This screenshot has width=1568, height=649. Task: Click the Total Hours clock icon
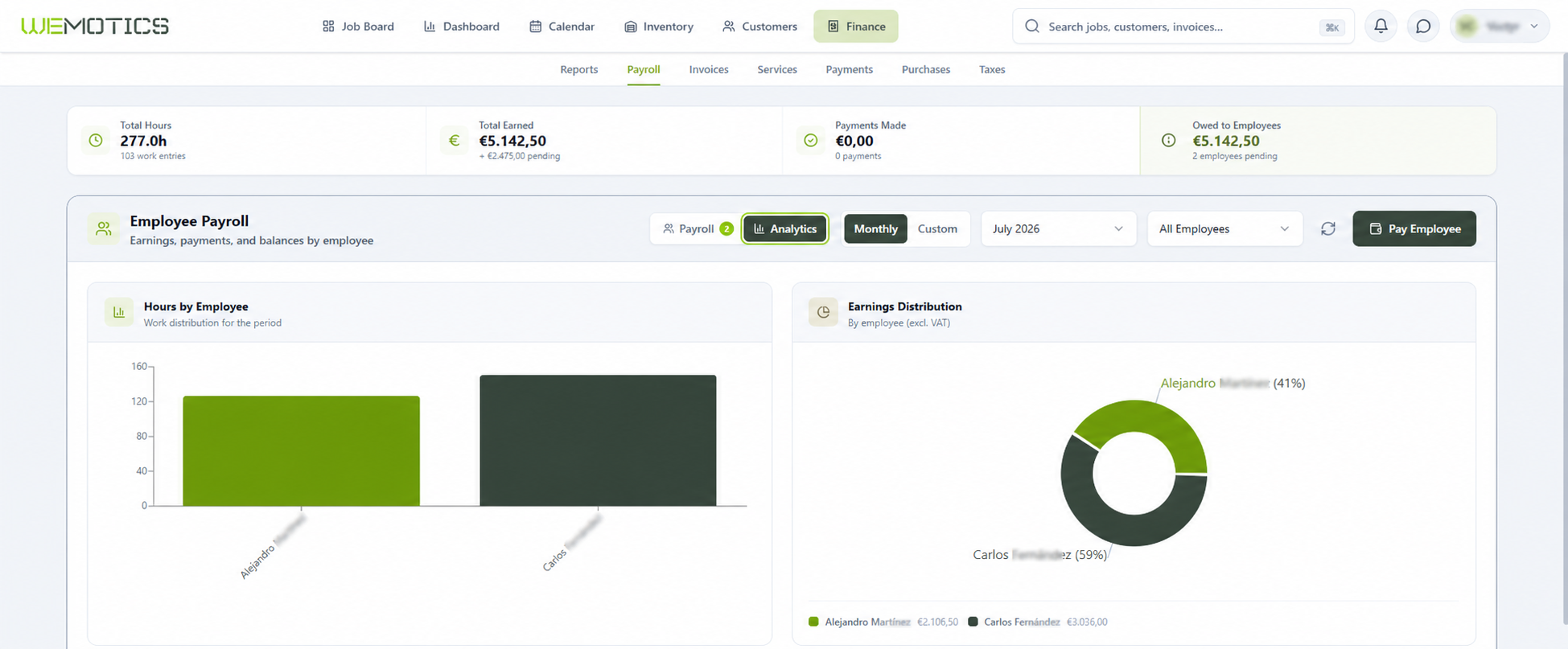pyautogui.click(x=96, y=140)
